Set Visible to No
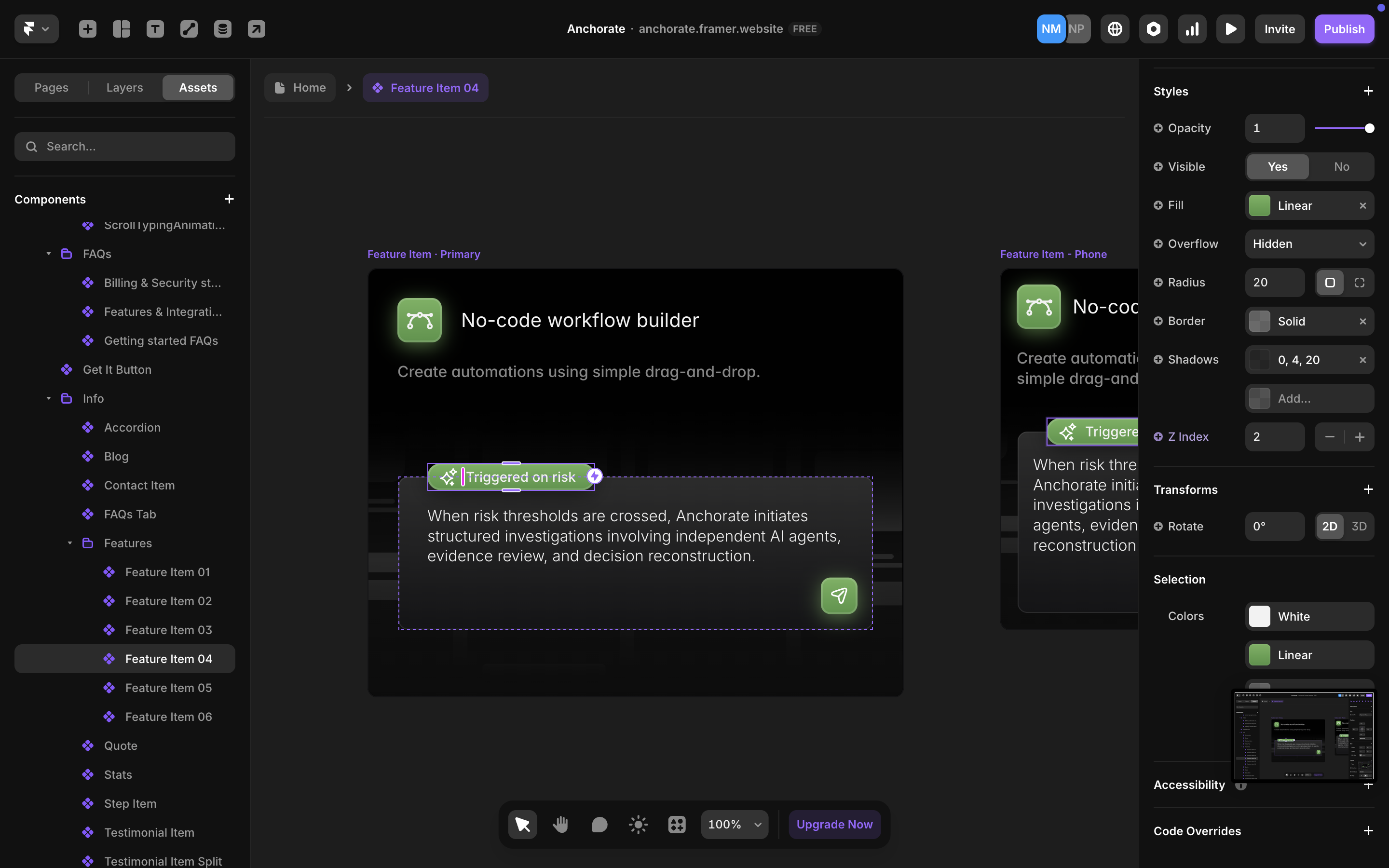 pos(1341,166)
